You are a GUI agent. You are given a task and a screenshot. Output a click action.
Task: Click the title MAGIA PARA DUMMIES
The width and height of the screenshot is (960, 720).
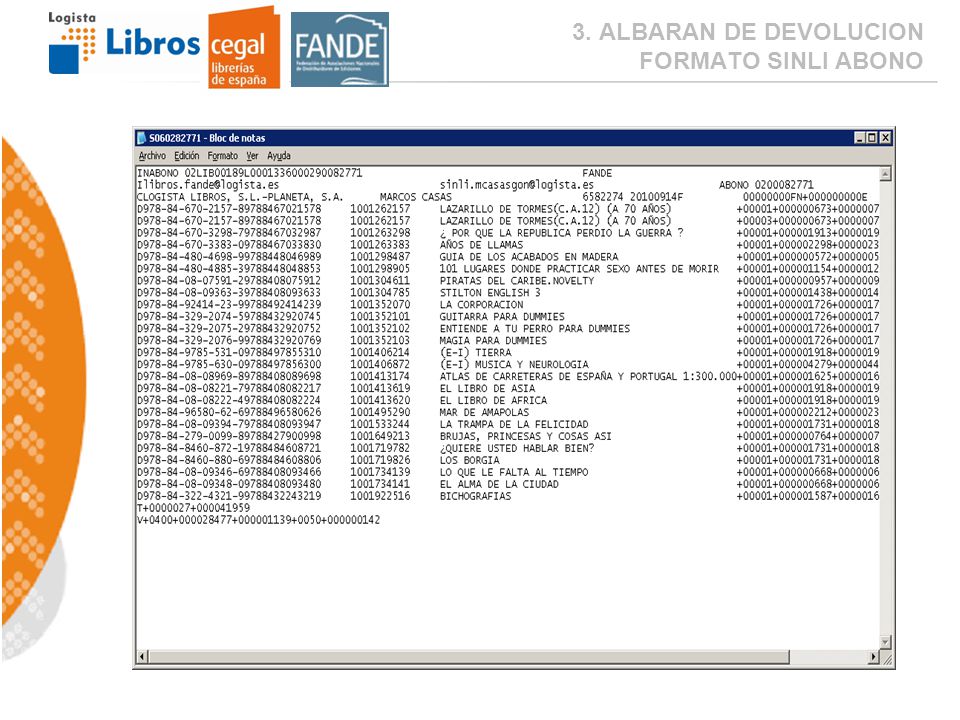[493, 340]
